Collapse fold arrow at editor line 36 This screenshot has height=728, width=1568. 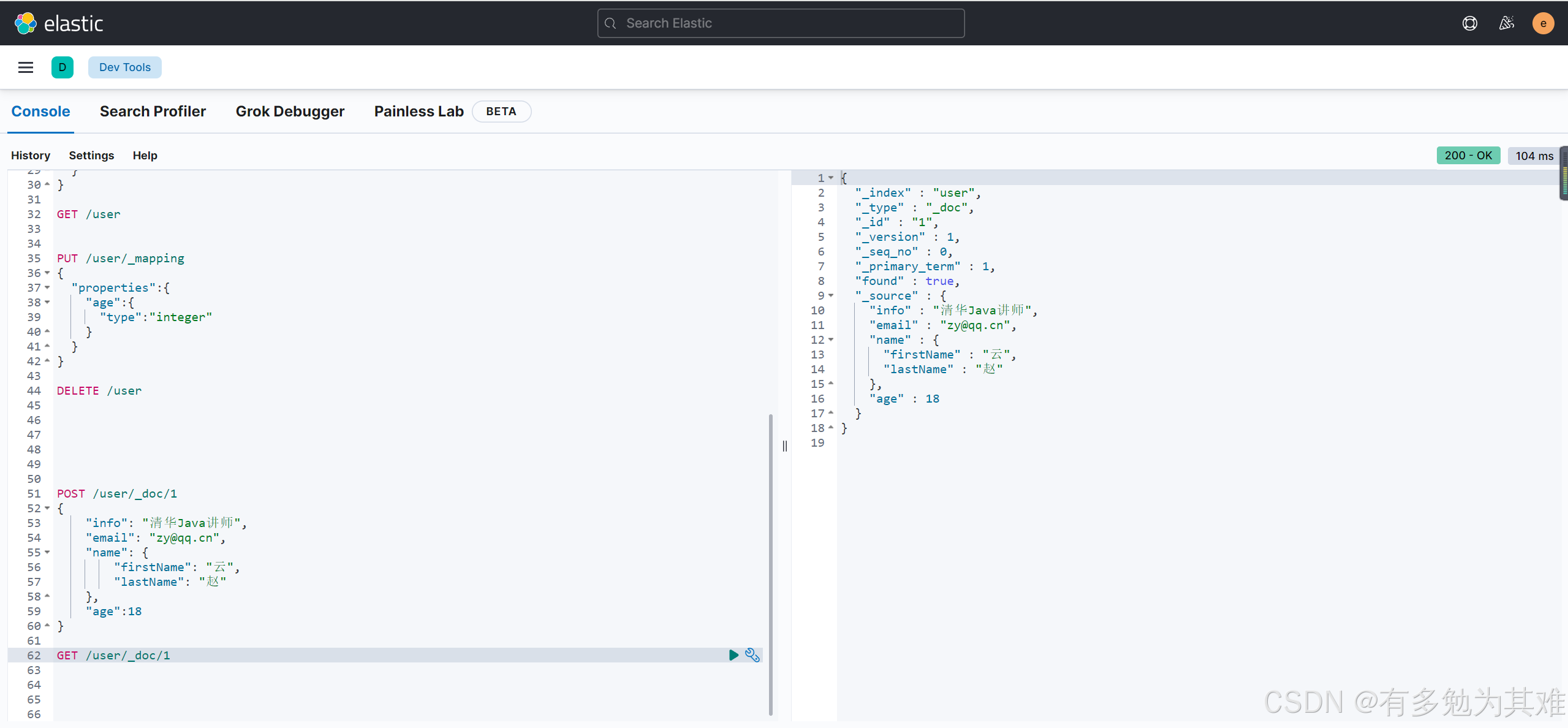(47, 273)
